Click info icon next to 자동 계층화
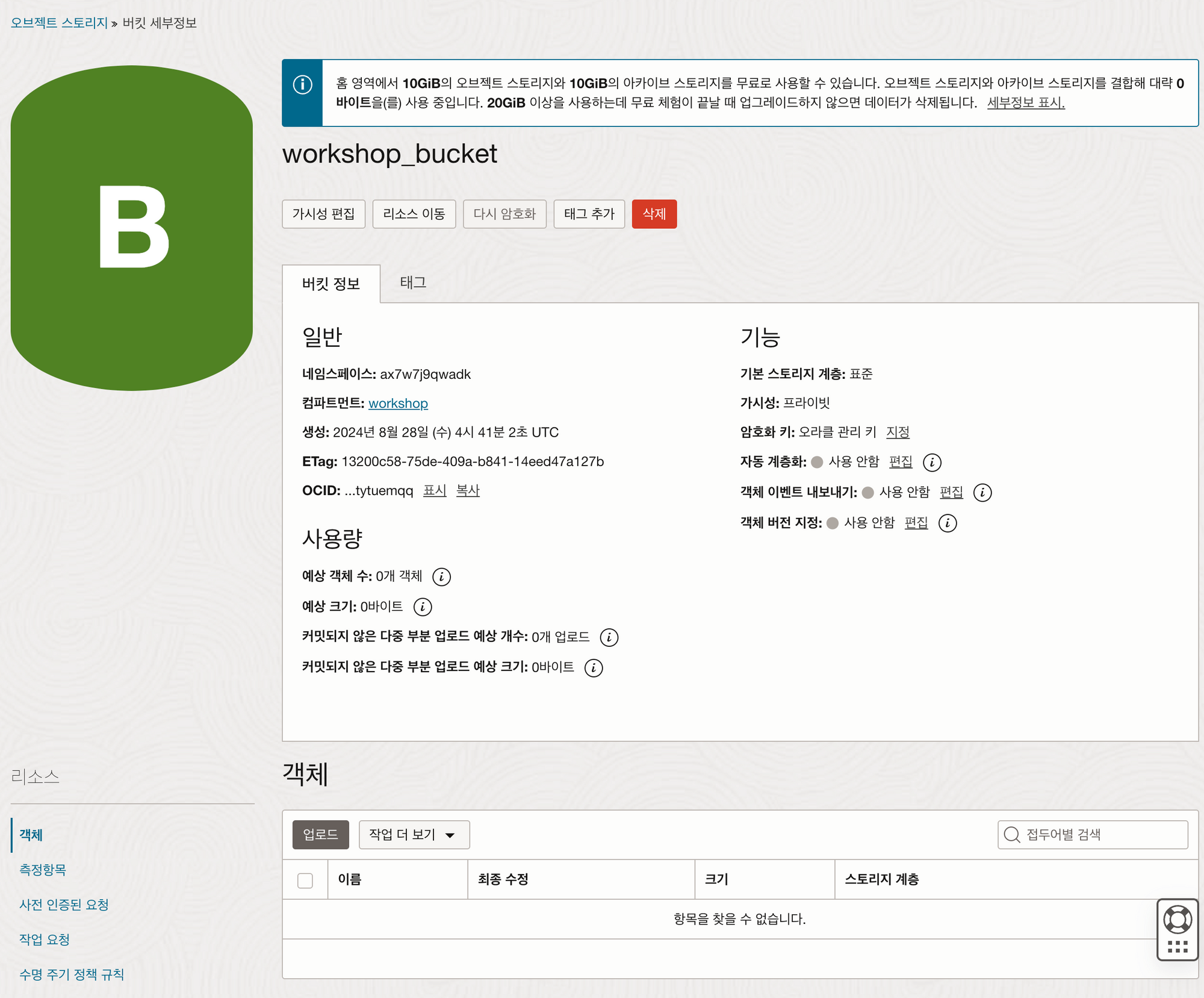 pyautogui.click(x=932, y=462)
